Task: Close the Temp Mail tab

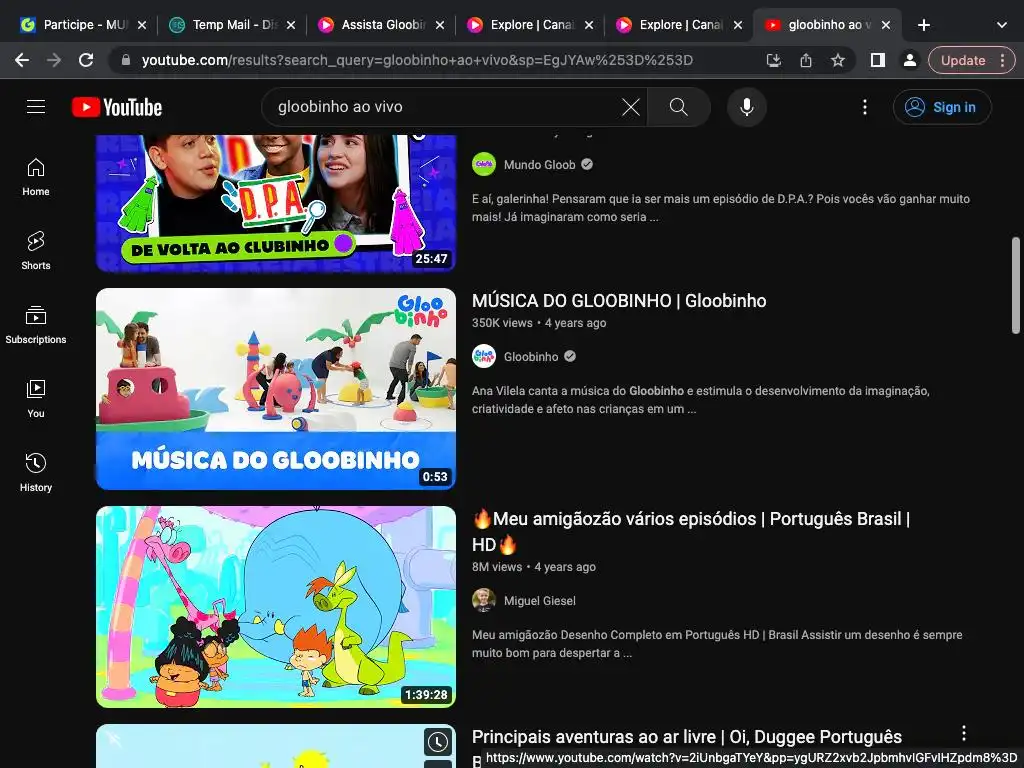Action: coord(291,25)
